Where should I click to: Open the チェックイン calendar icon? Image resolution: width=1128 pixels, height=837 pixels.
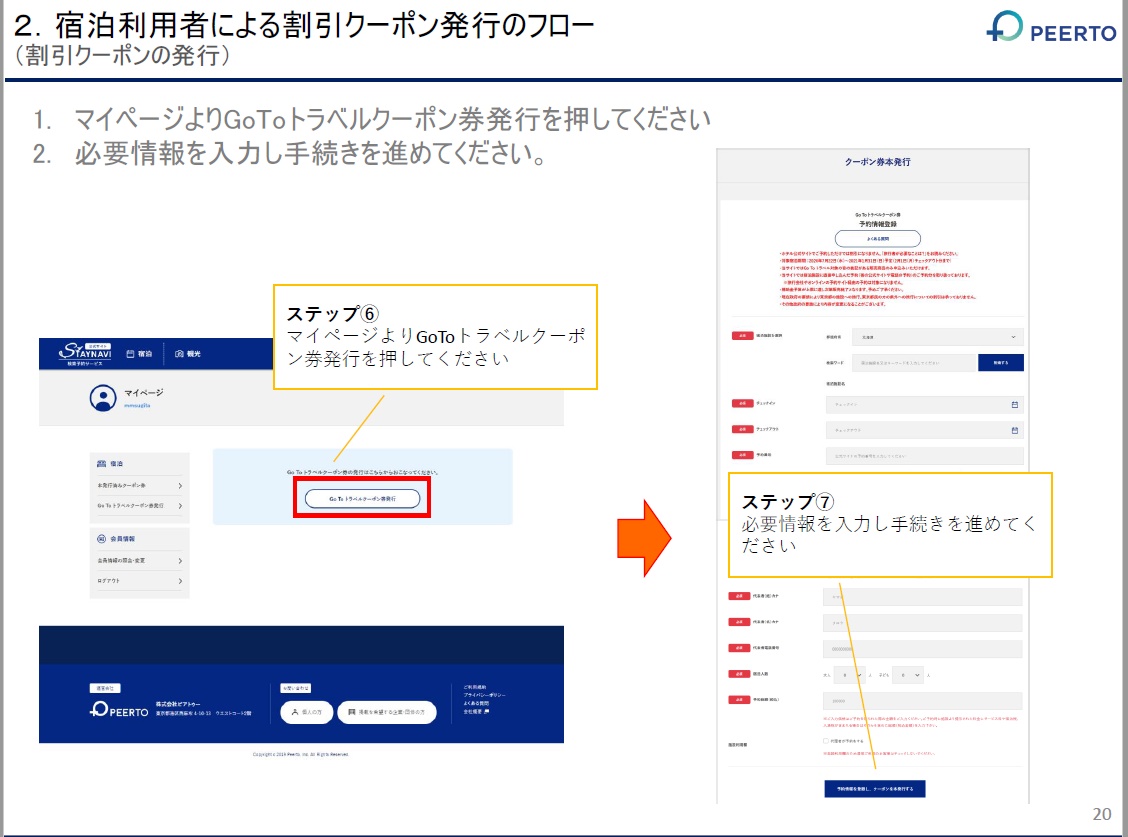click(1014, 404)
